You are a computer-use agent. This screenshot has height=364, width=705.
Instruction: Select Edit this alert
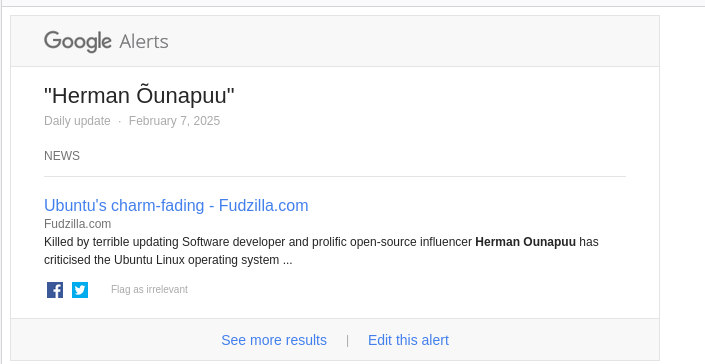(x=408, y=340)
